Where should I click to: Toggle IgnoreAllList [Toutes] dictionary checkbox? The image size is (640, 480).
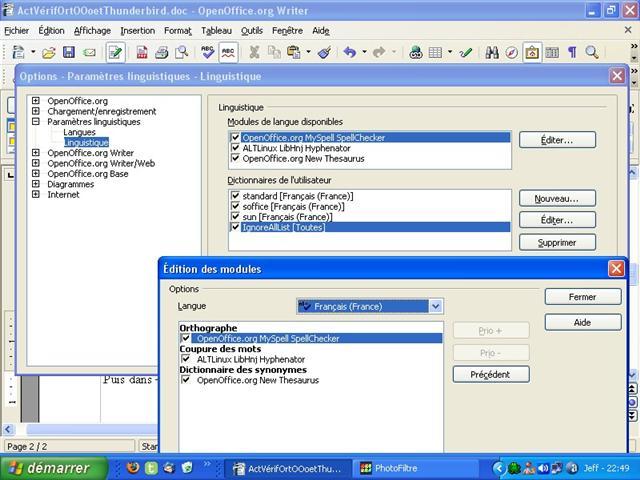pyautogui.click(x=235, y=227)
